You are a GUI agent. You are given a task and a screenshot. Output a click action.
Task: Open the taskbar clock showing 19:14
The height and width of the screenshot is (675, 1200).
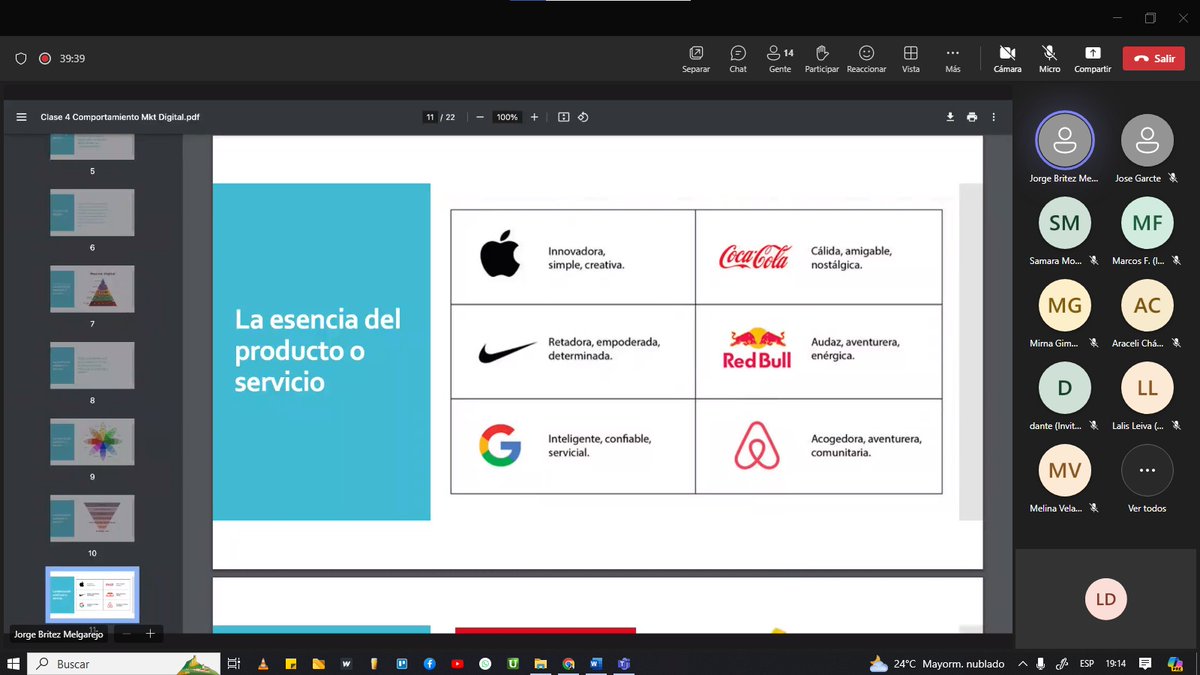(1116, 664)
